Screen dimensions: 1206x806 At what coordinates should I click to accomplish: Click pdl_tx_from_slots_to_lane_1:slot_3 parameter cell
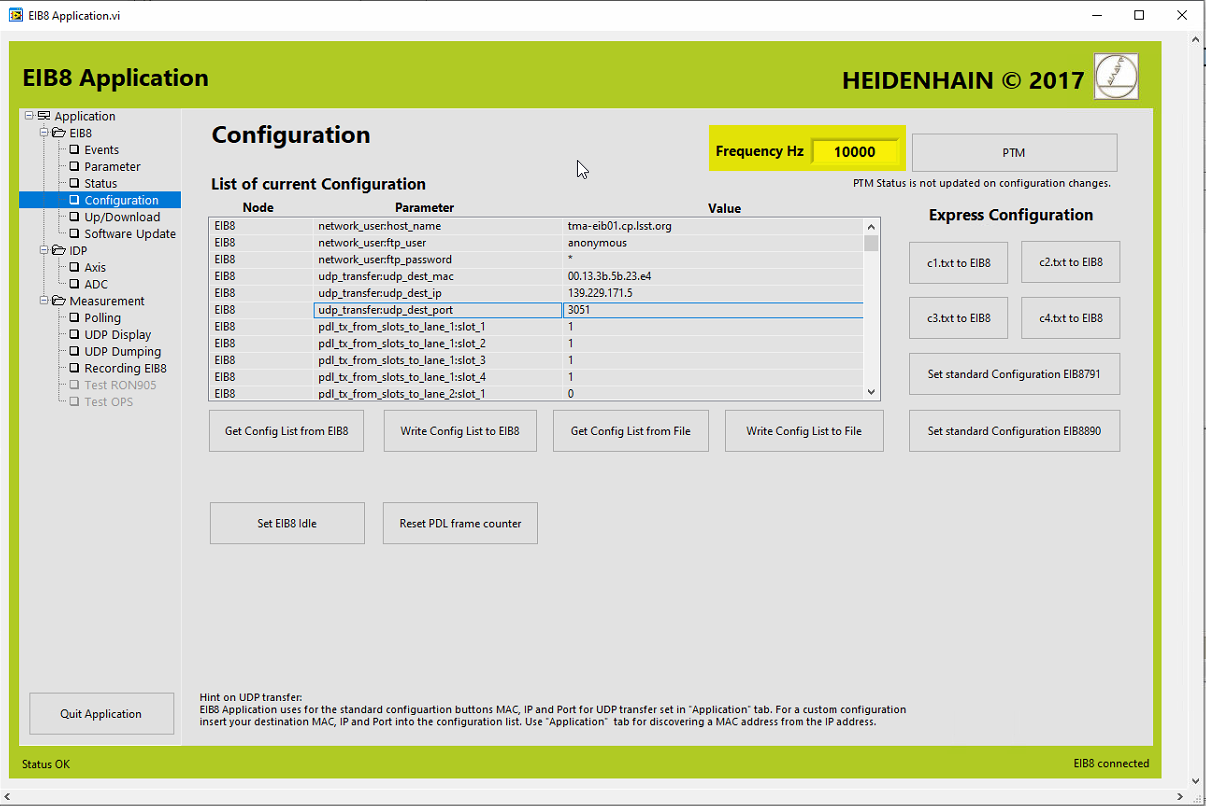point(438,360)
